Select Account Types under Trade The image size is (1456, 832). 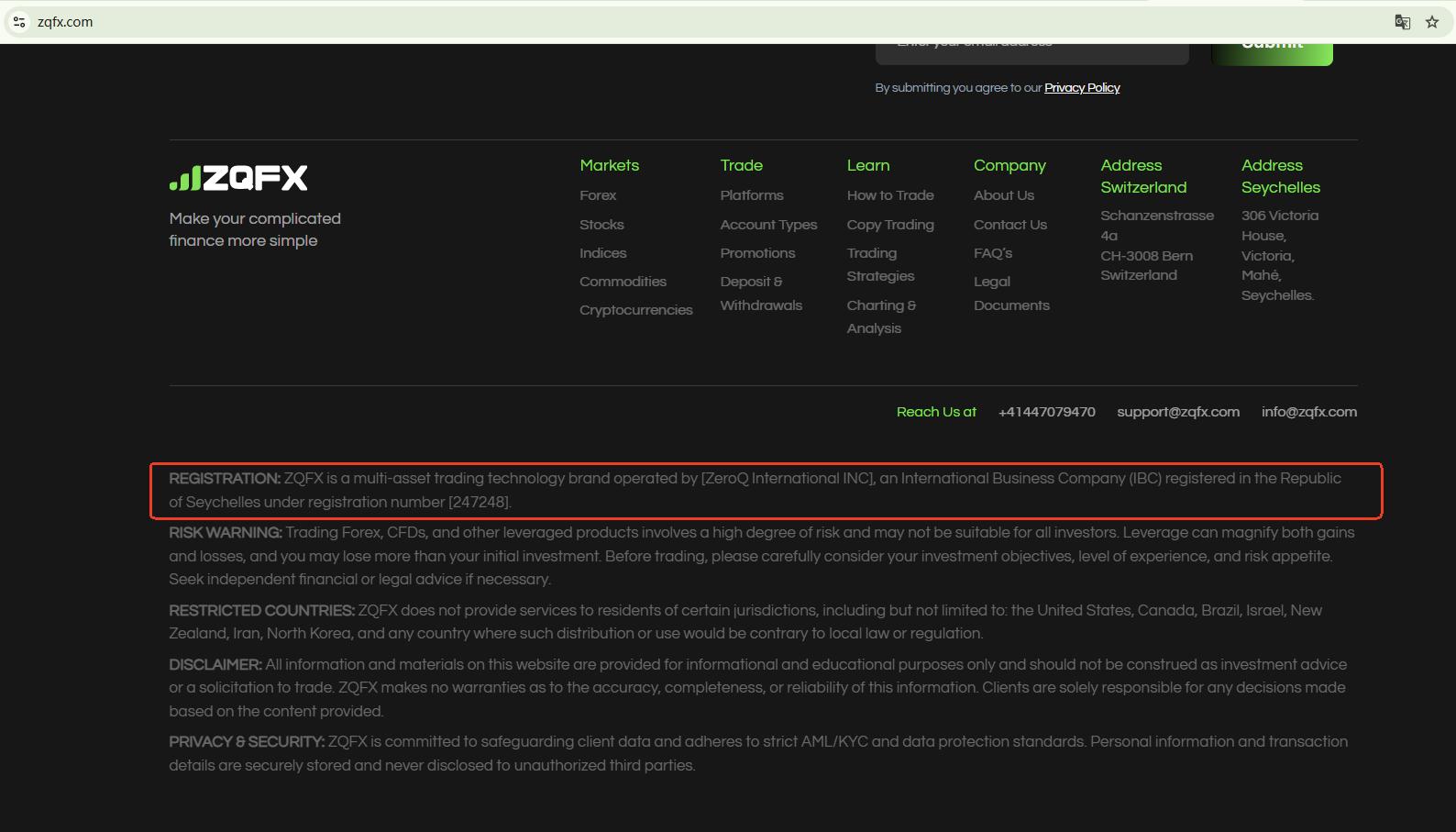click(768, 225)
